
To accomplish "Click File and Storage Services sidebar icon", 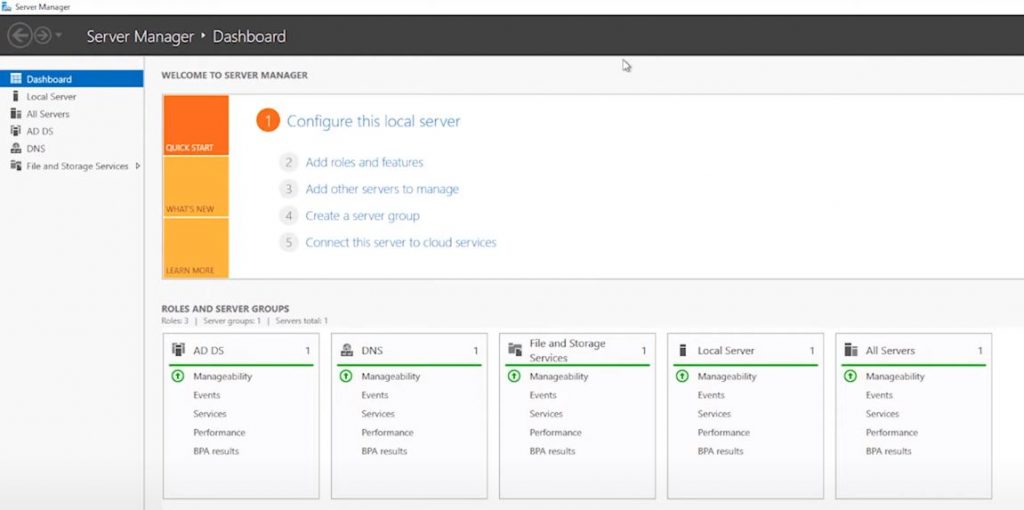I will click(x=16, y=166).
